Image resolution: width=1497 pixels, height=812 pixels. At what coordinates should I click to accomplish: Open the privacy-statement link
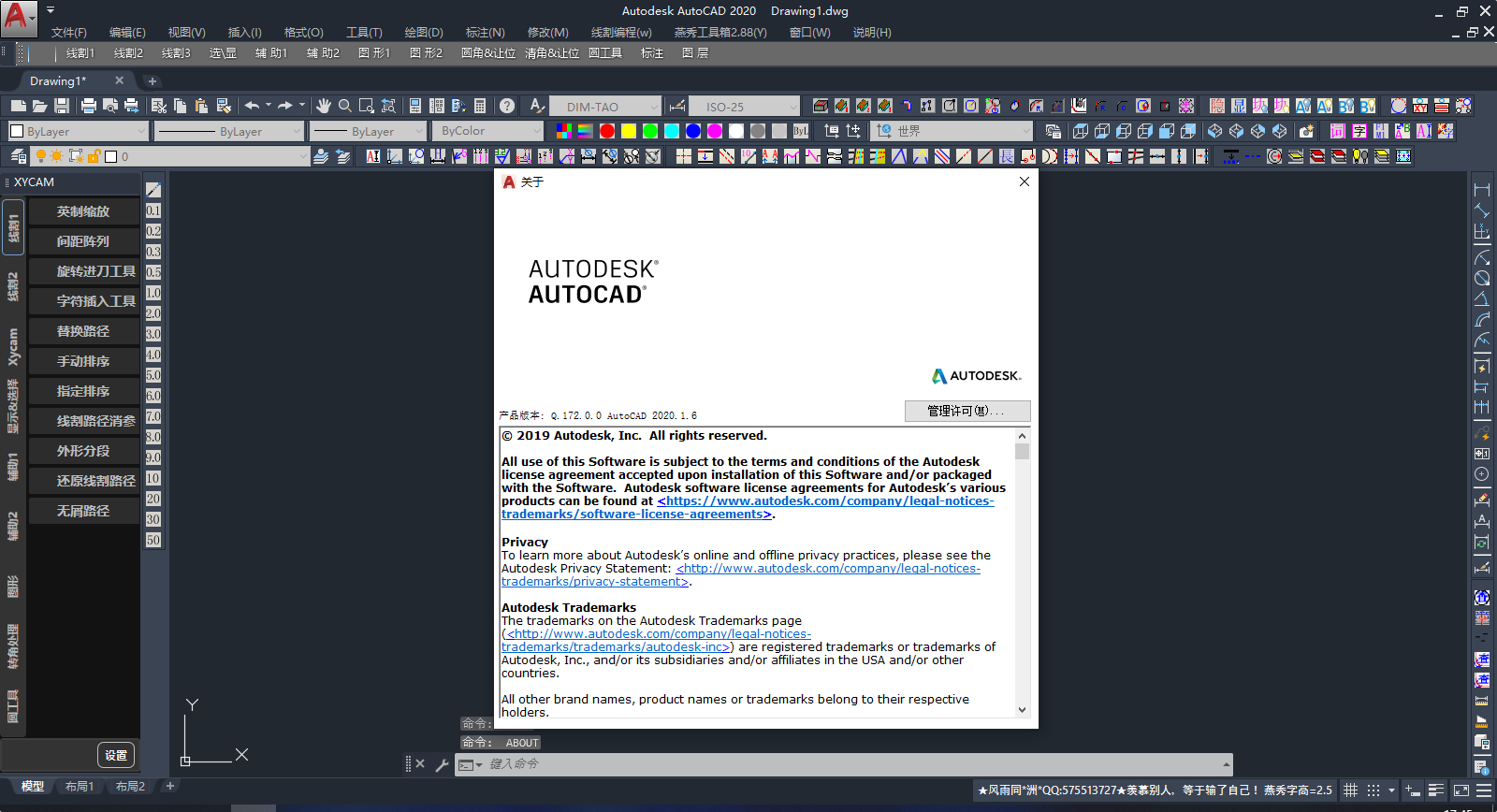coord(741,575)
